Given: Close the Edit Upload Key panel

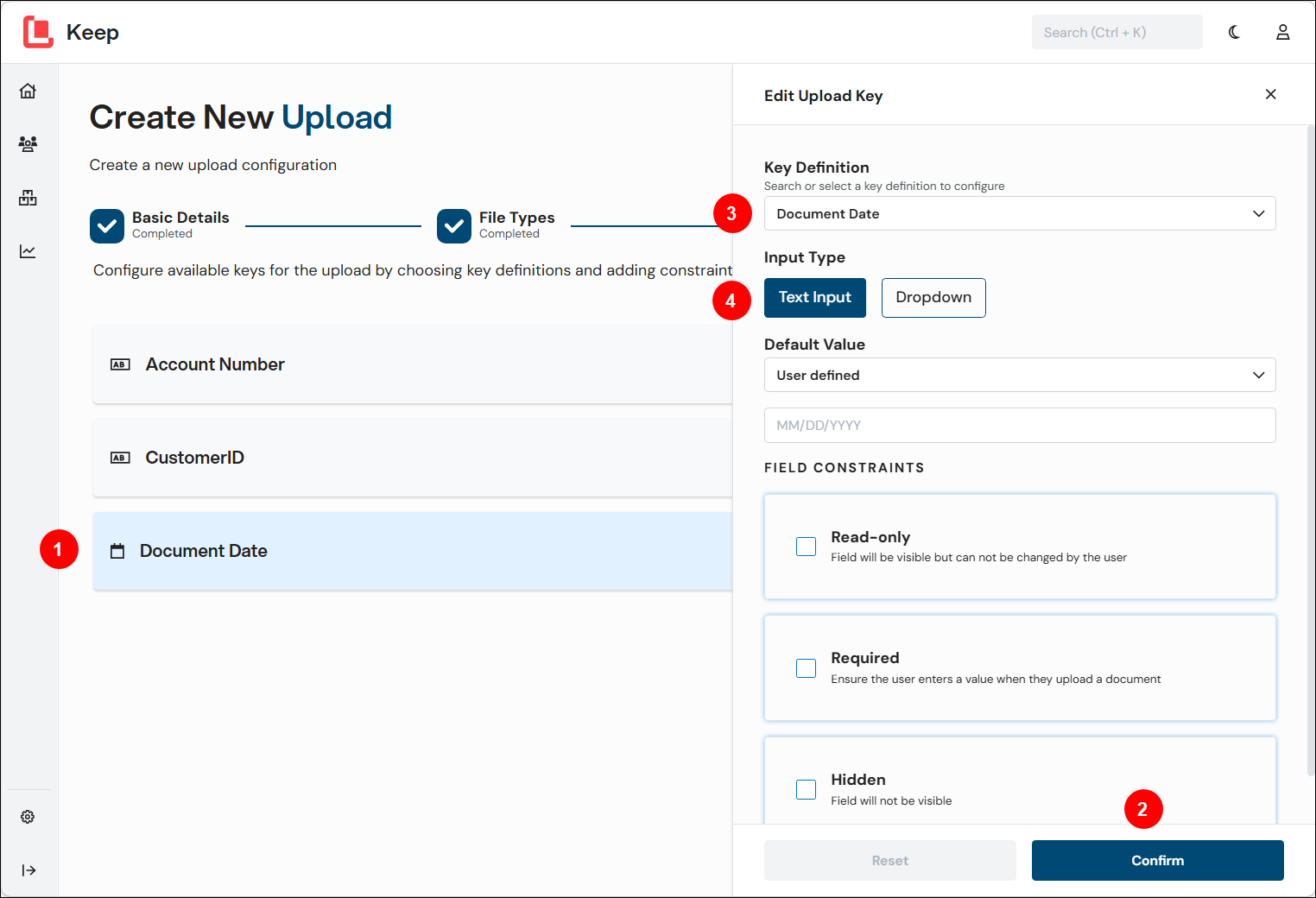Looking at the screenshot, I should 1271,94.
